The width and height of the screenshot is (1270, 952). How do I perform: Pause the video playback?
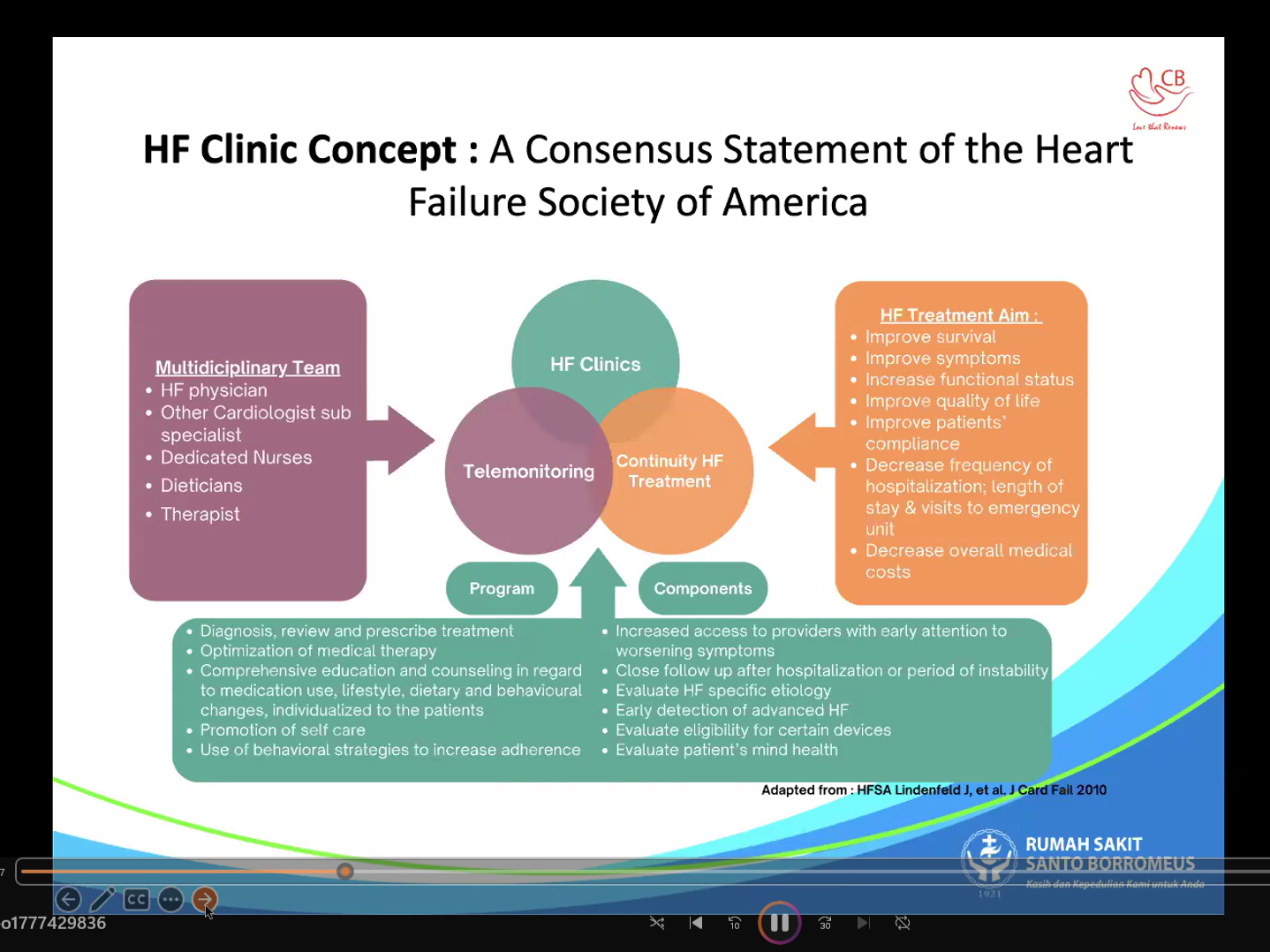779,923
